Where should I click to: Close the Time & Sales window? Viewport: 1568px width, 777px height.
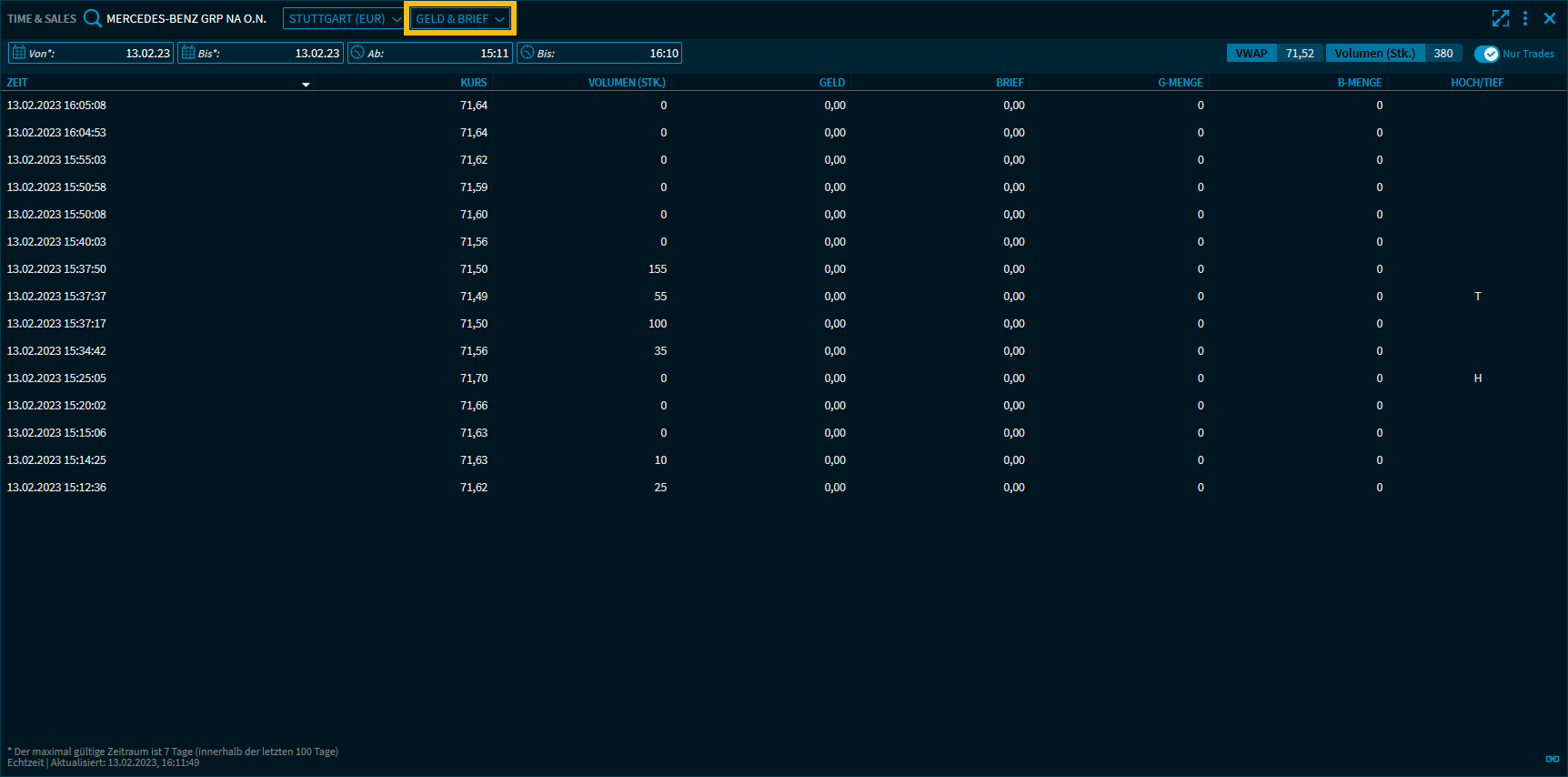[x=1550, y=18]
